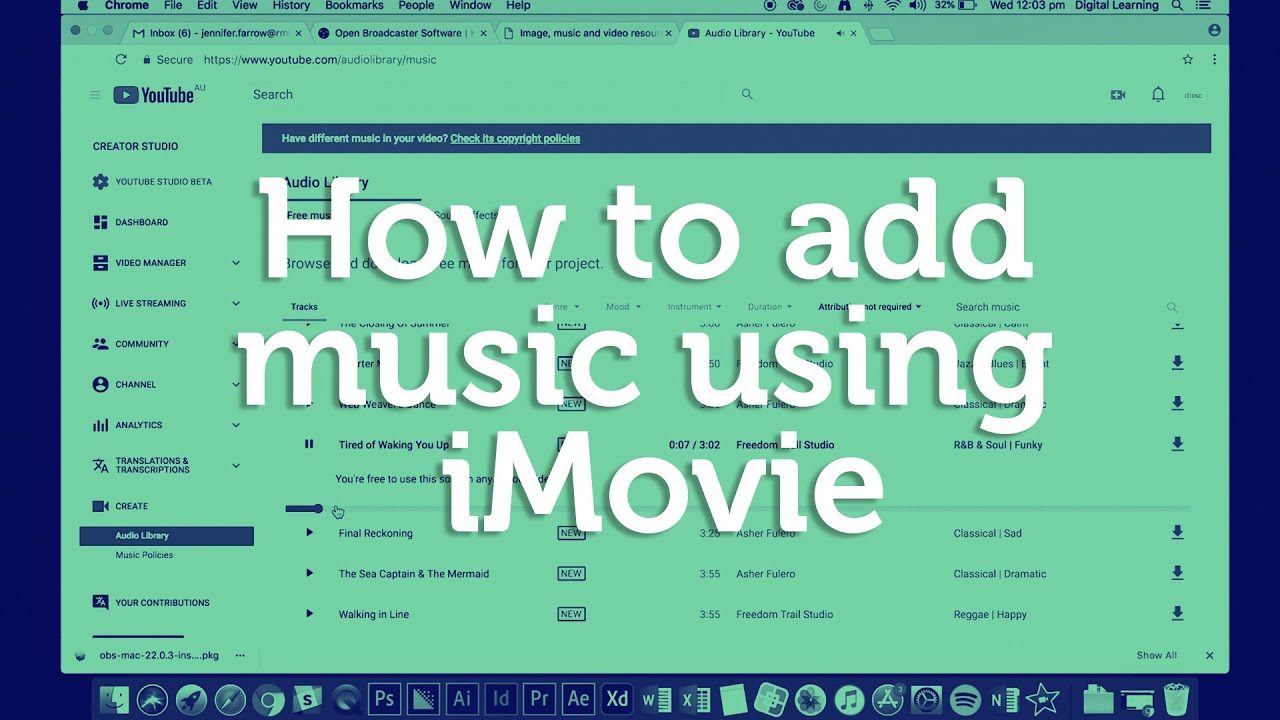
Task: Click the Reggae | Happy genre text
Action: click(x=990, y=614)
